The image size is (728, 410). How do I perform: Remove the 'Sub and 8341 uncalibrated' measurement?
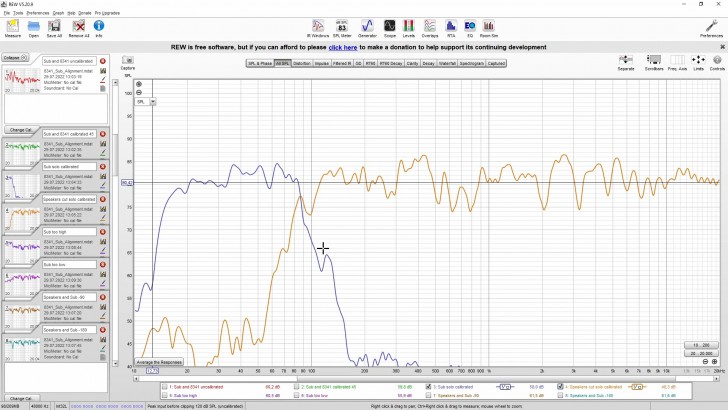pos(103,61)
